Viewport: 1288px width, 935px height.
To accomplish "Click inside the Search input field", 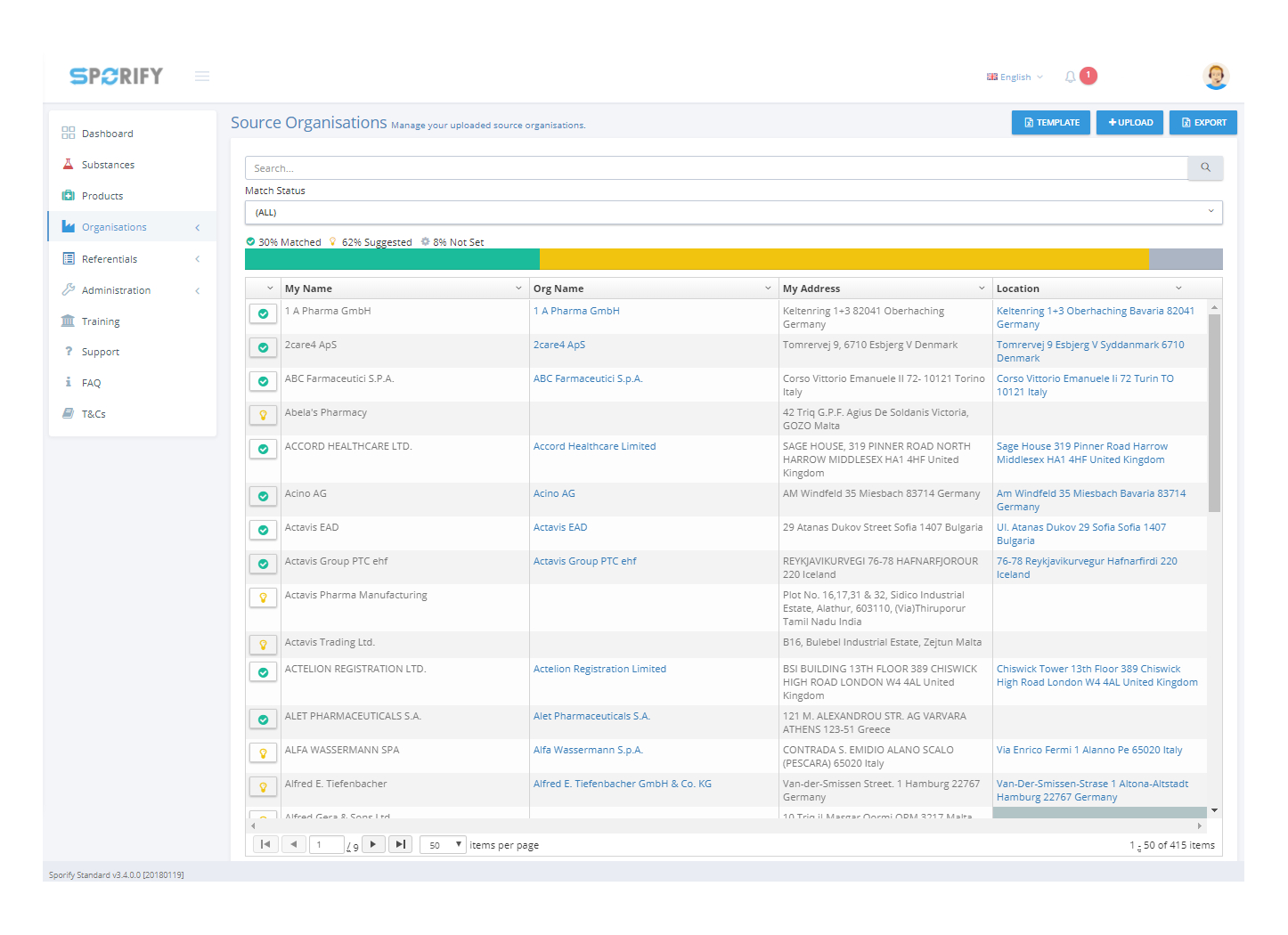I will point(624,167).
